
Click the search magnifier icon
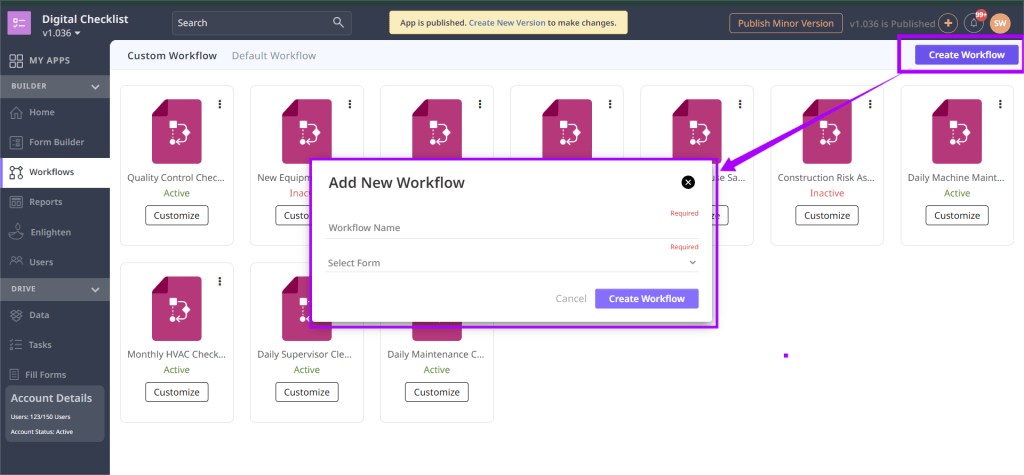pos(339,23)
